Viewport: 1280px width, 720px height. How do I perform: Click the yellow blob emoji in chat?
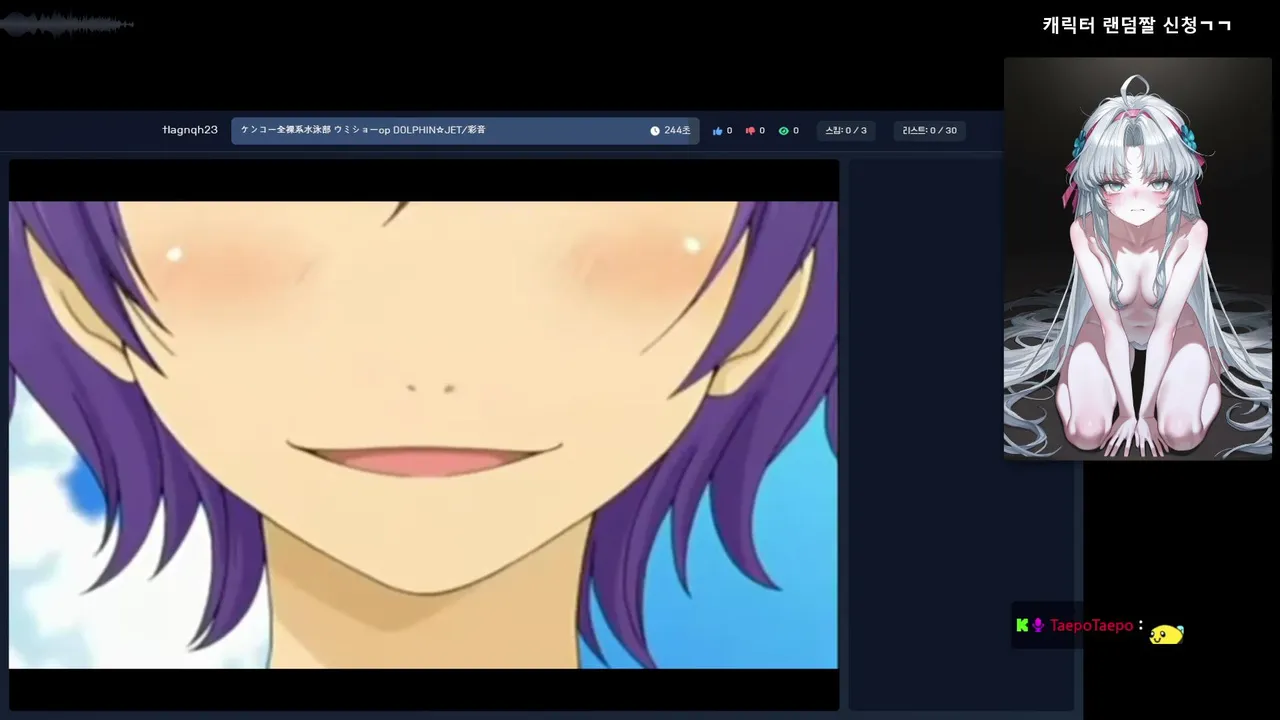(1166, 634)
